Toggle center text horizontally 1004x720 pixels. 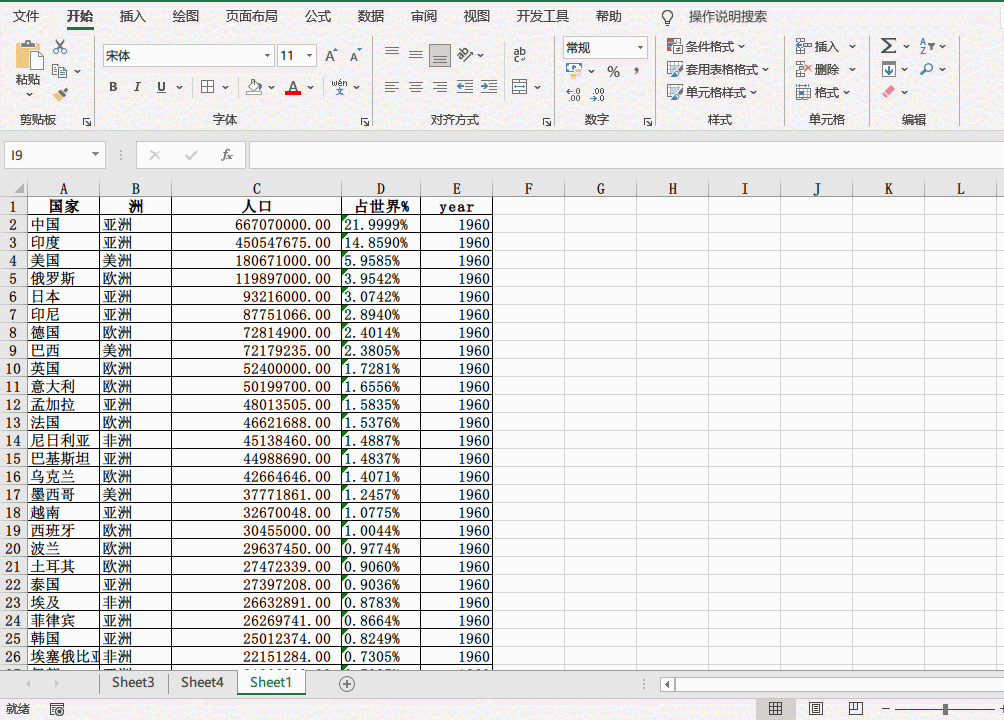click(x=416, y=86)
